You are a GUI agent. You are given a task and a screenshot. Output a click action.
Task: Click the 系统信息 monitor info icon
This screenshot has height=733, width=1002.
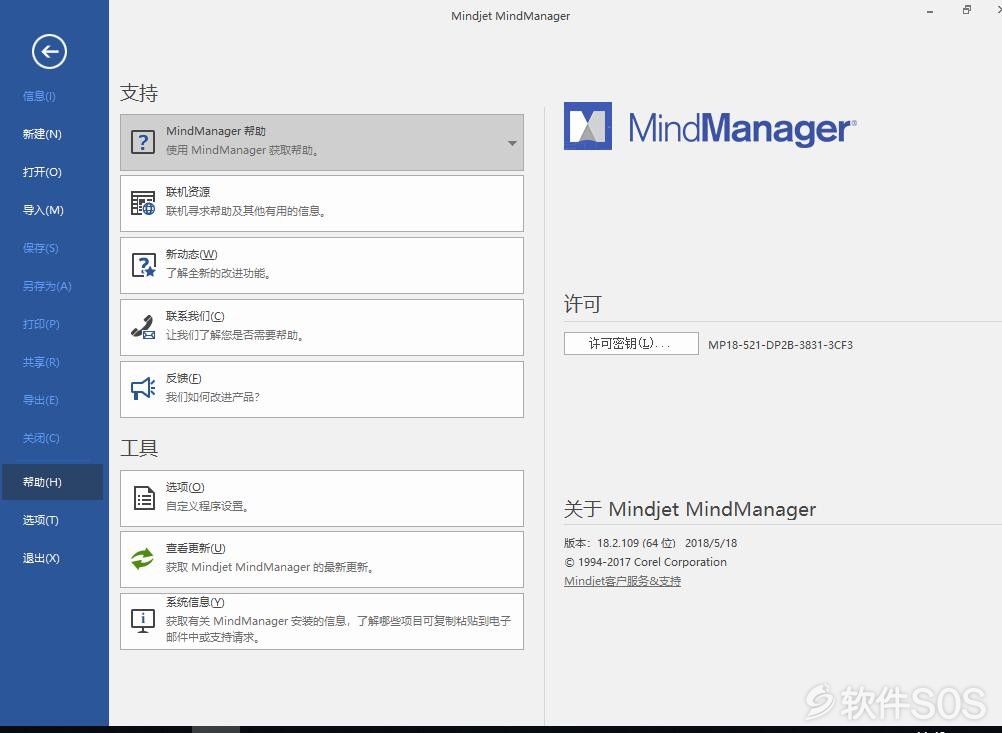[x=143, y=621]
